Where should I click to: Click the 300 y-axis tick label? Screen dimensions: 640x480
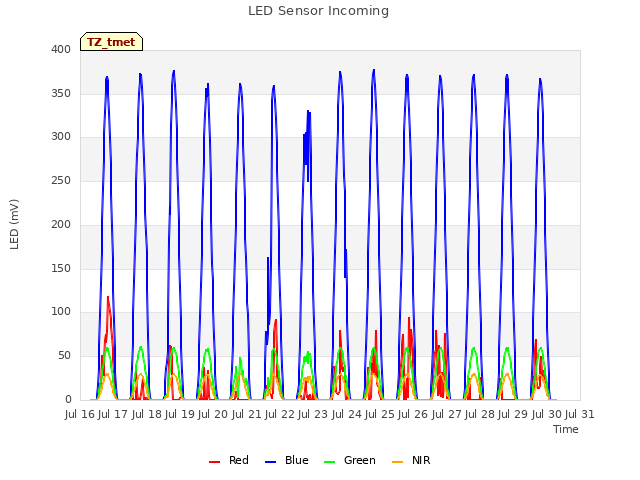pyautogui.click(x=61, y=137)
